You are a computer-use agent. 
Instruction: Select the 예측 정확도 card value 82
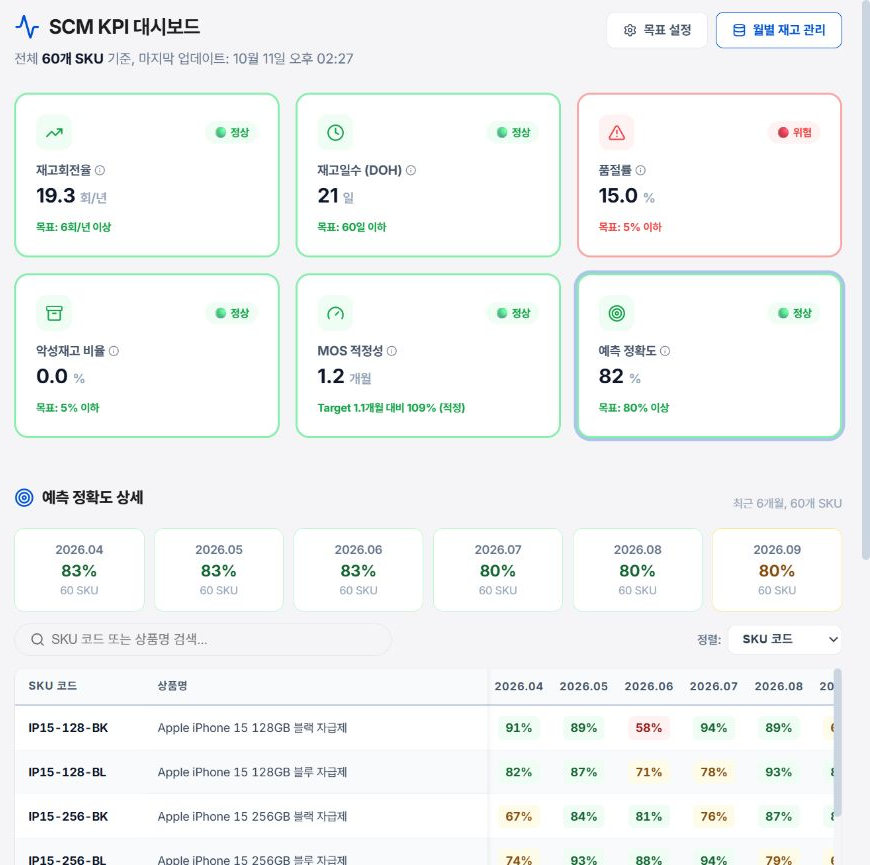click(611, 376)
